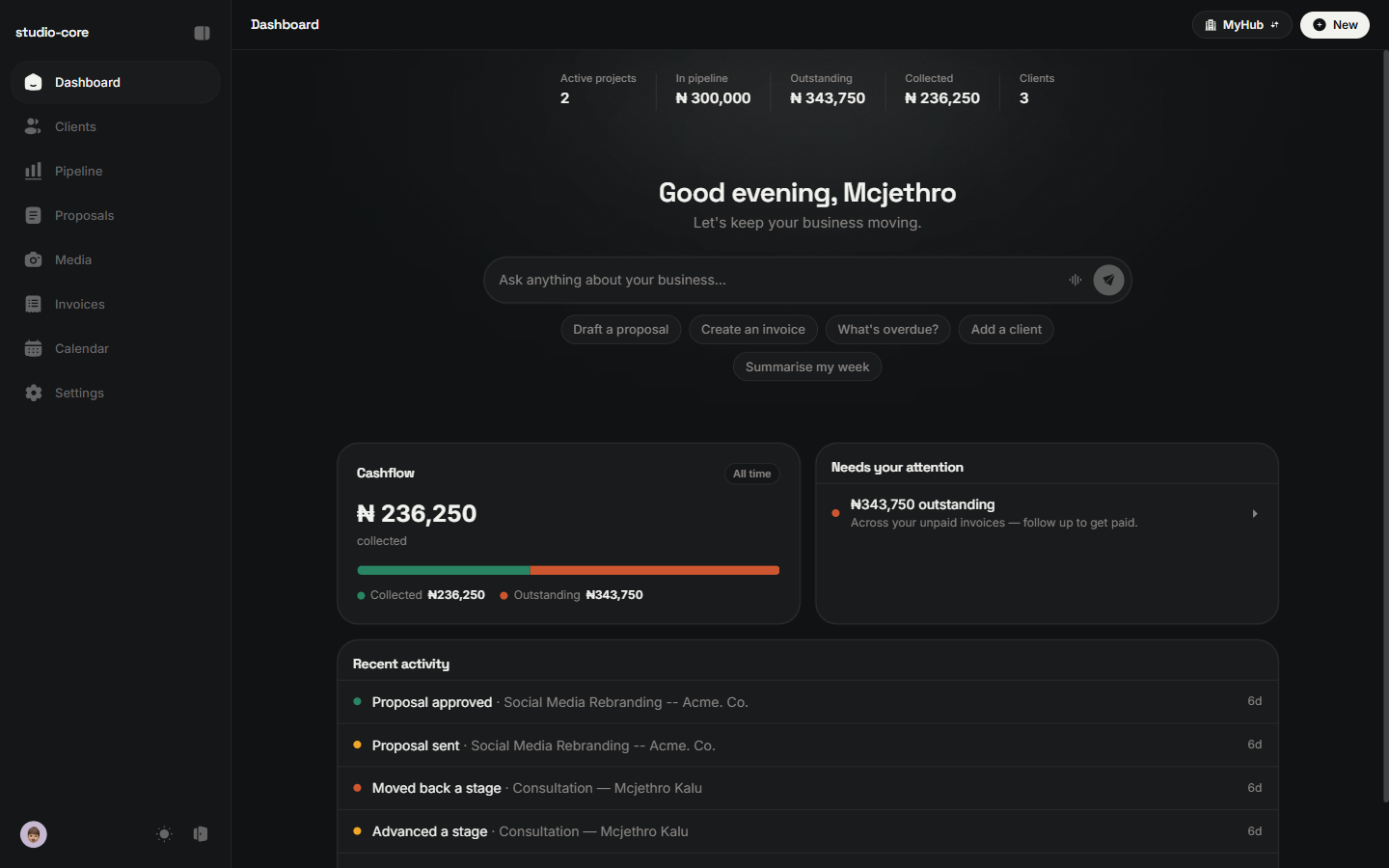Open the user avatar profile
Image resolution: width=1389 pixels, height=868 pixels.
(x=34, y=834)
